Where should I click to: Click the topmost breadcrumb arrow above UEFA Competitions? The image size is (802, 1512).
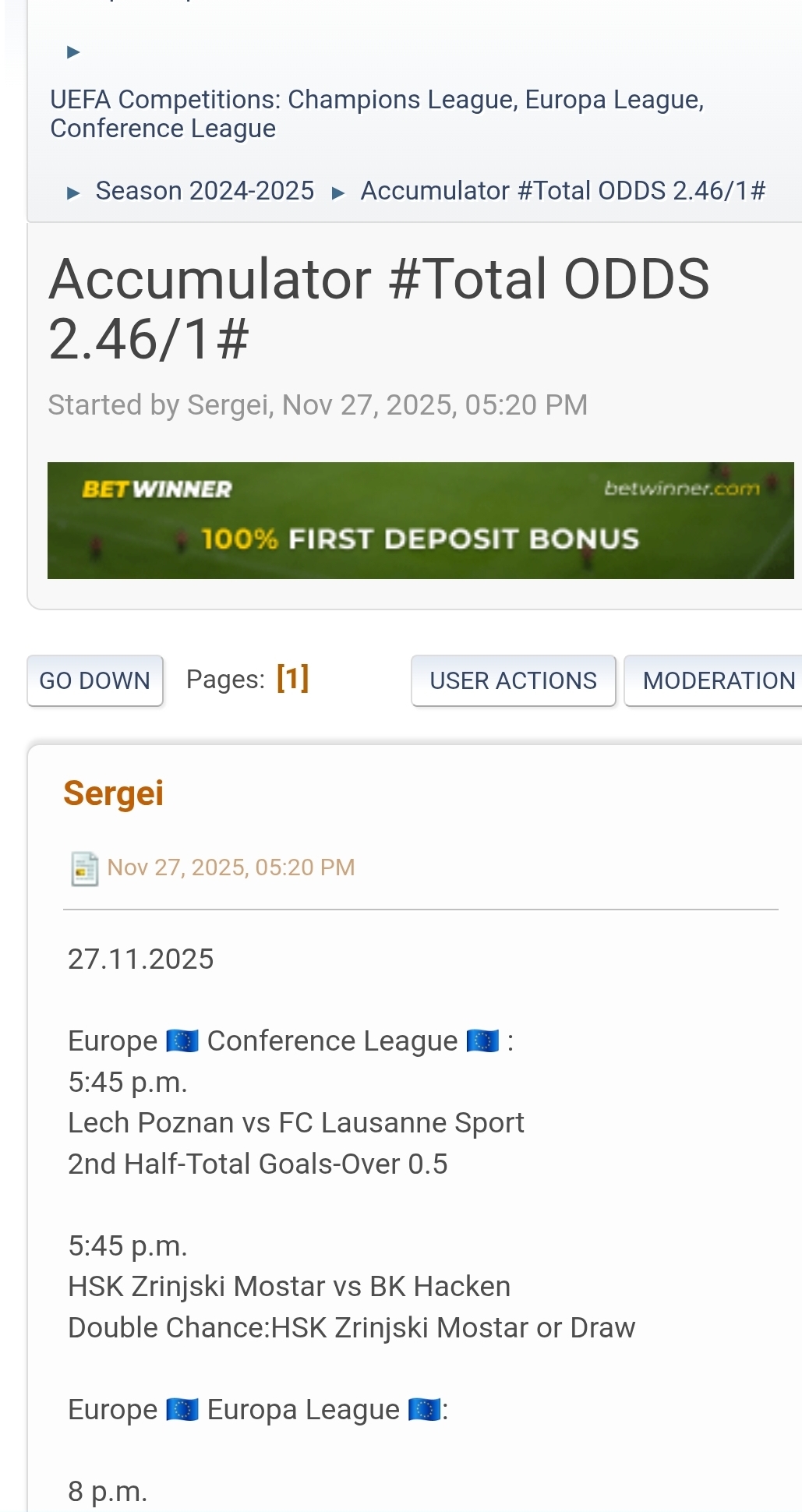[x=73, y=52]
